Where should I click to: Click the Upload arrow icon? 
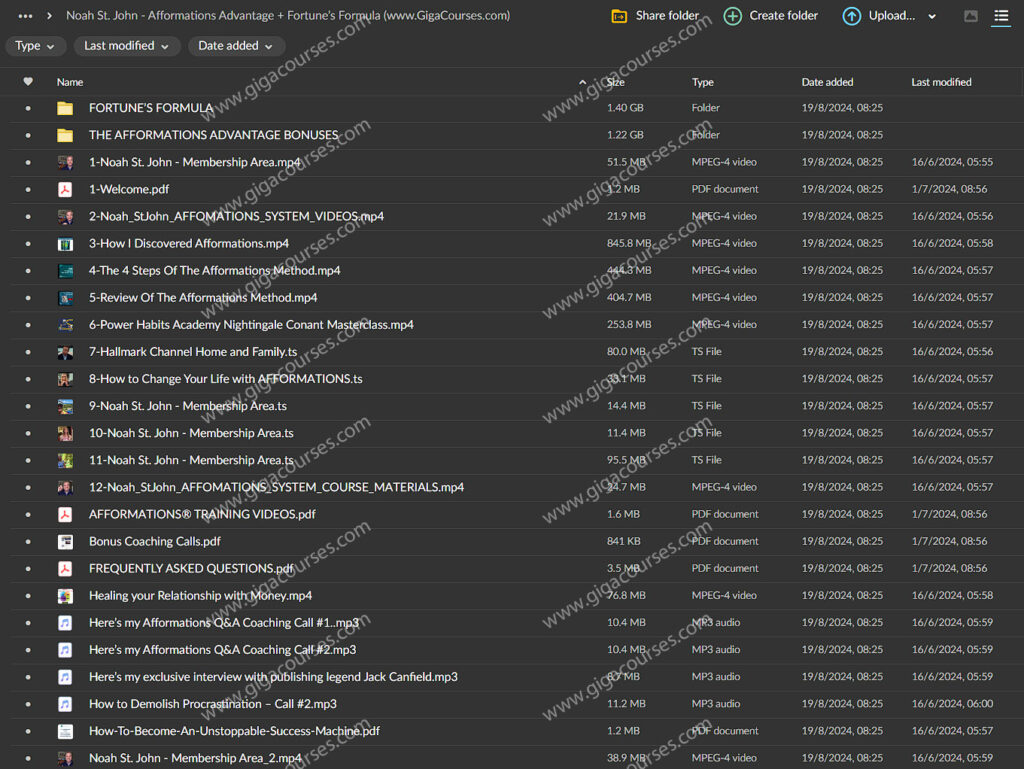coord(851,16)
